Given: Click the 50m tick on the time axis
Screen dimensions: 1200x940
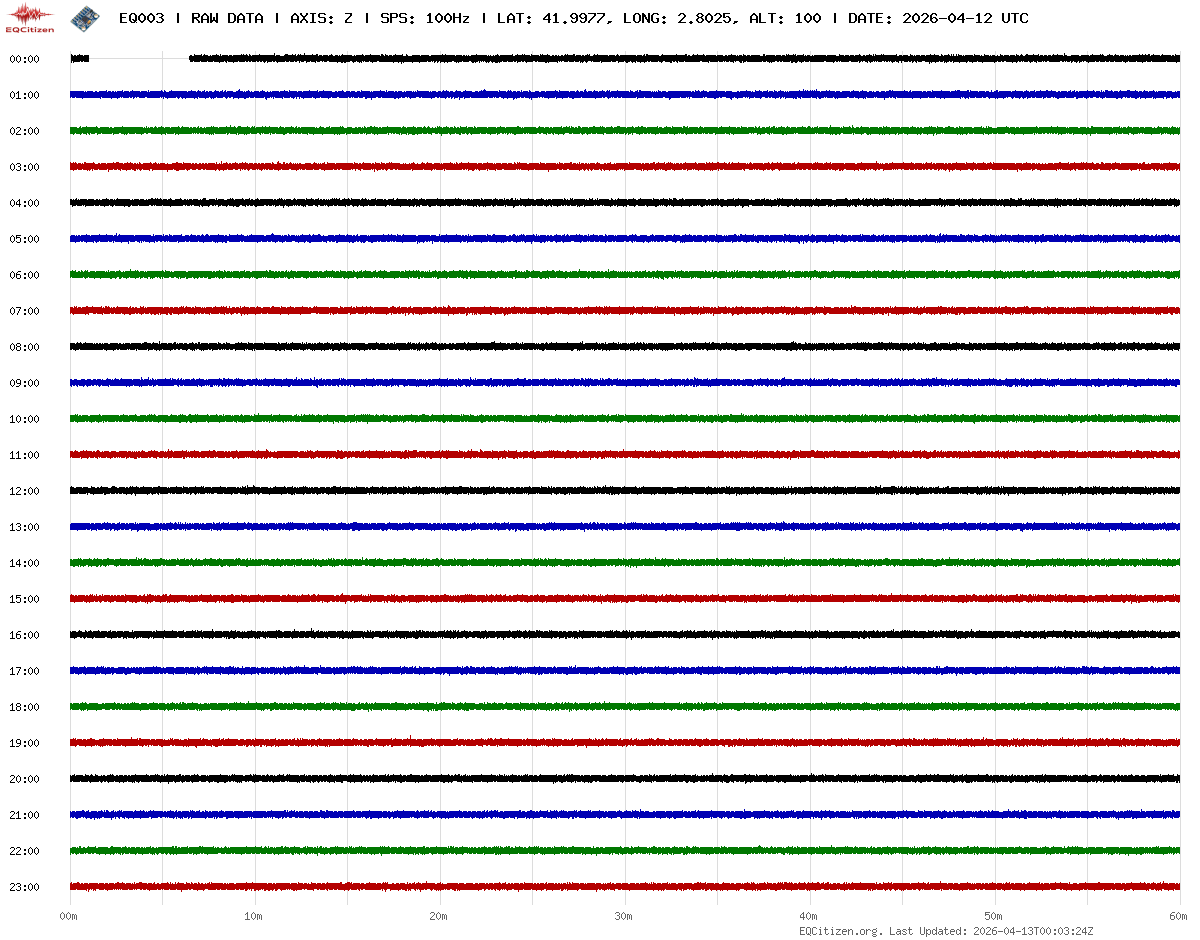Looking at the screenshot, I should click(994, 916).
